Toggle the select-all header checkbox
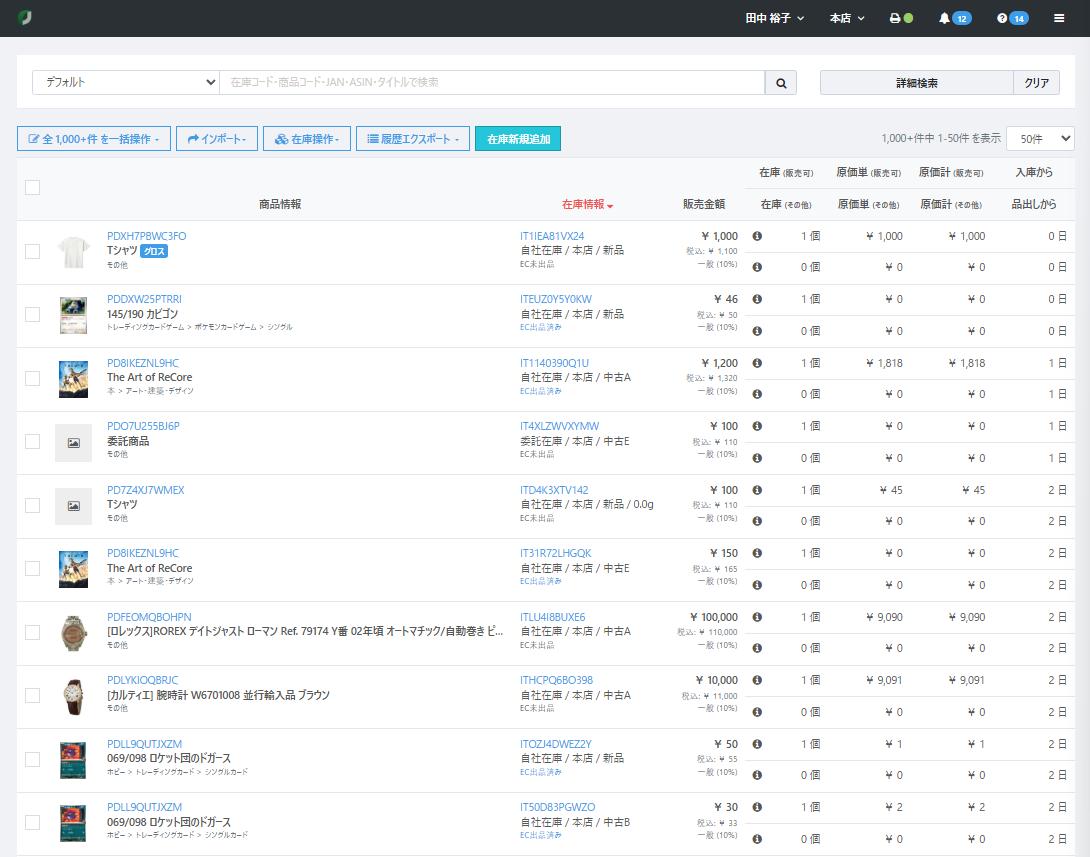 (x=33, y=187)
